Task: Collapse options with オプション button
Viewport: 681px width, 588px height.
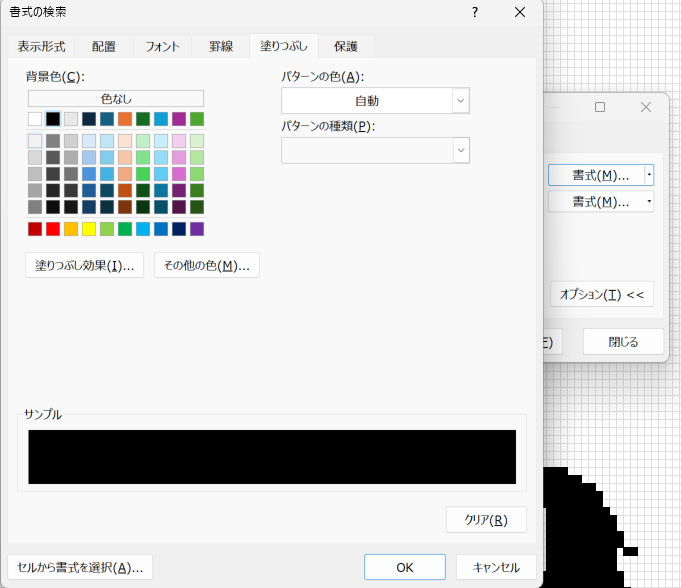Action: coord(601,294)
